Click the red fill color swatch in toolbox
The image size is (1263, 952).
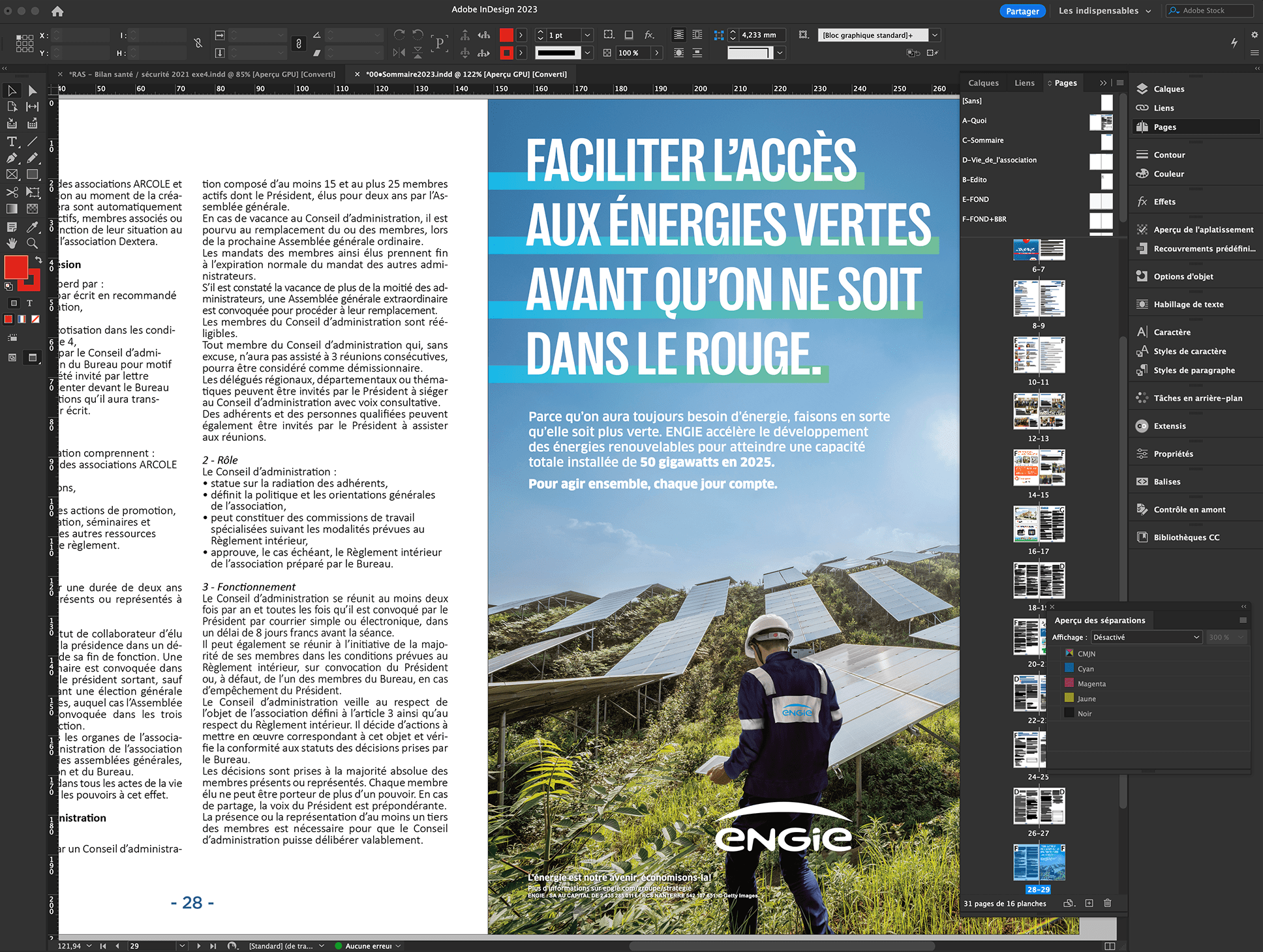coord(16,267)
